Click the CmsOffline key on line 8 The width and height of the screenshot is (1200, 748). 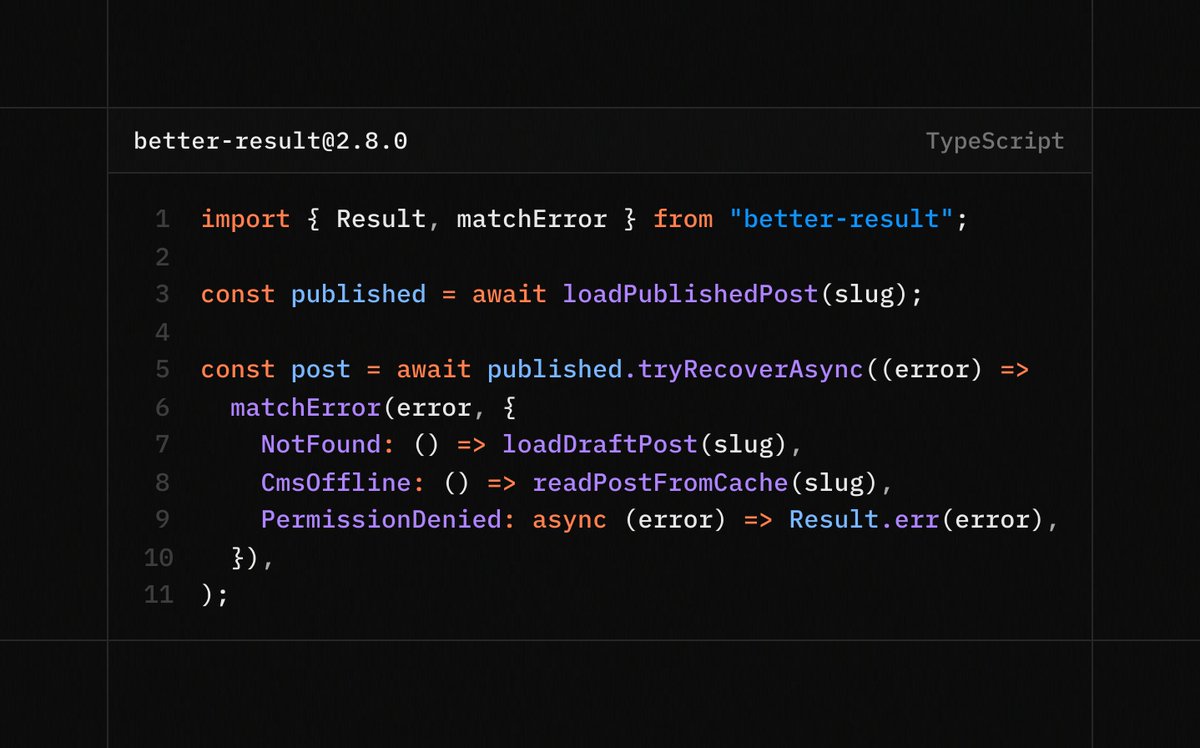click(336, 483)
